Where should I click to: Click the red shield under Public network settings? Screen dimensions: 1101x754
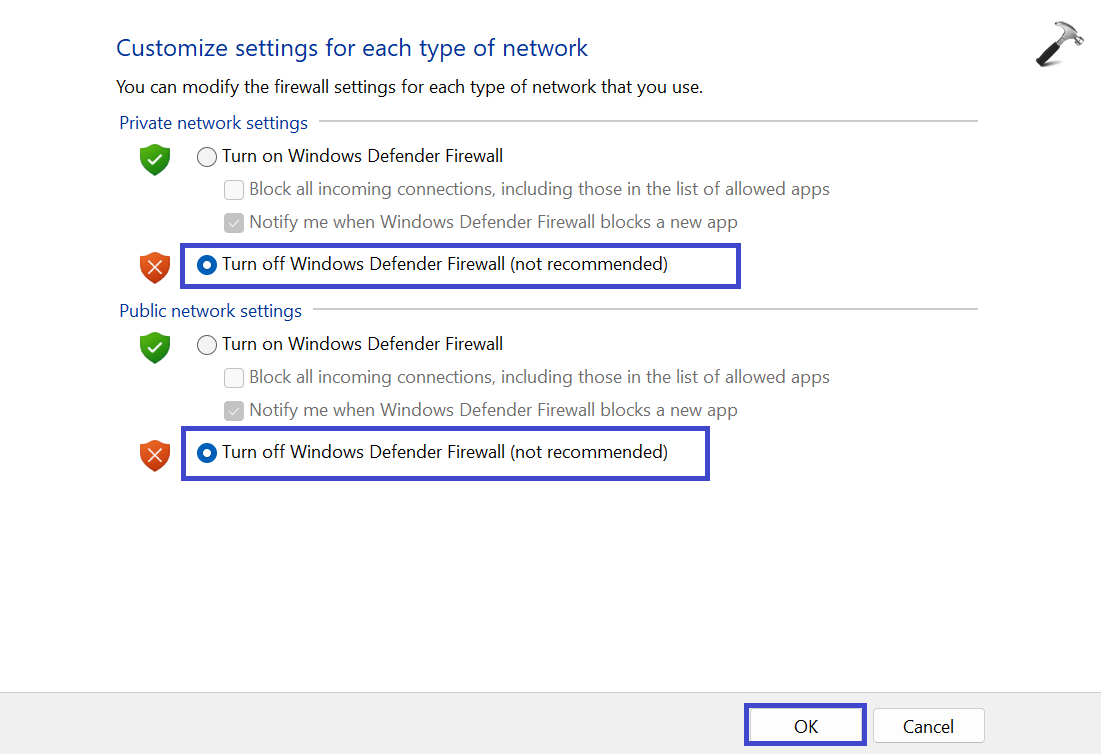coord(155,455)
